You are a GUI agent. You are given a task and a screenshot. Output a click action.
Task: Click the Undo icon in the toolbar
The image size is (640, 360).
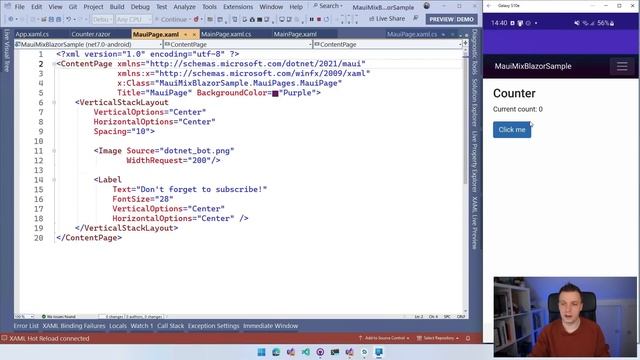(69, 19)
